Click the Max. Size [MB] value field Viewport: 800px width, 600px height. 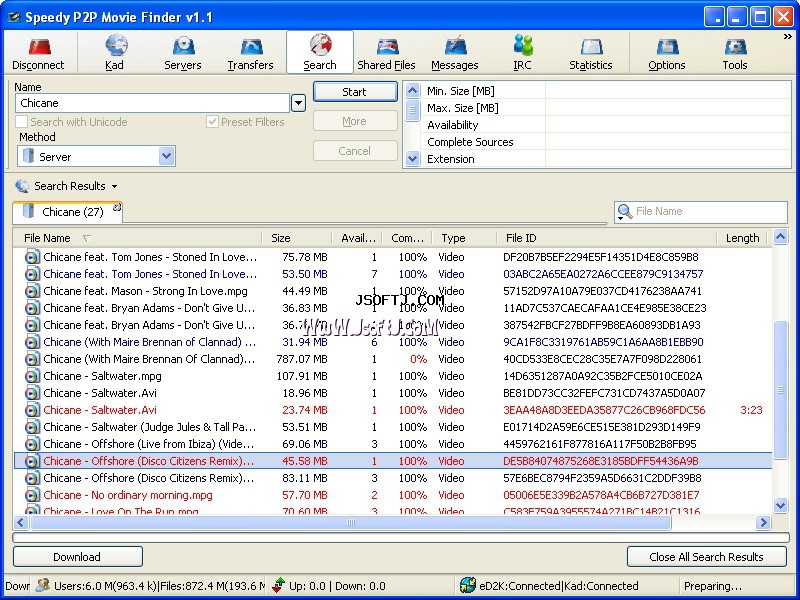click(667, 108)
